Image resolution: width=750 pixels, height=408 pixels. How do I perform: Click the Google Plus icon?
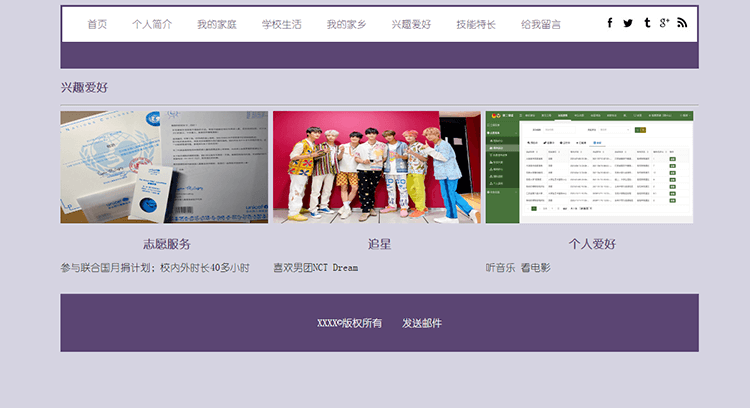(664, 23)
